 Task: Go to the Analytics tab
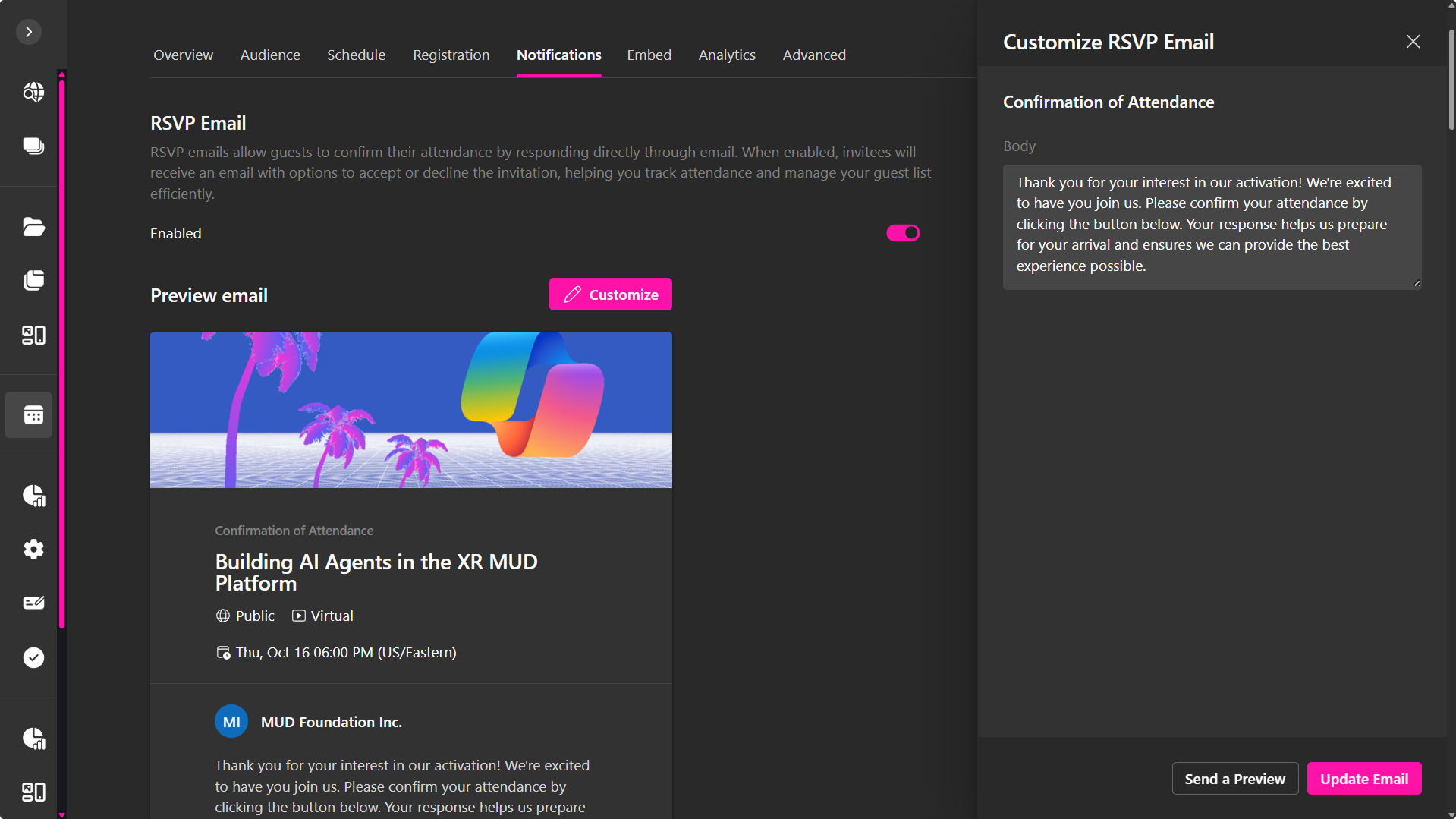click(x=726, y=55)
